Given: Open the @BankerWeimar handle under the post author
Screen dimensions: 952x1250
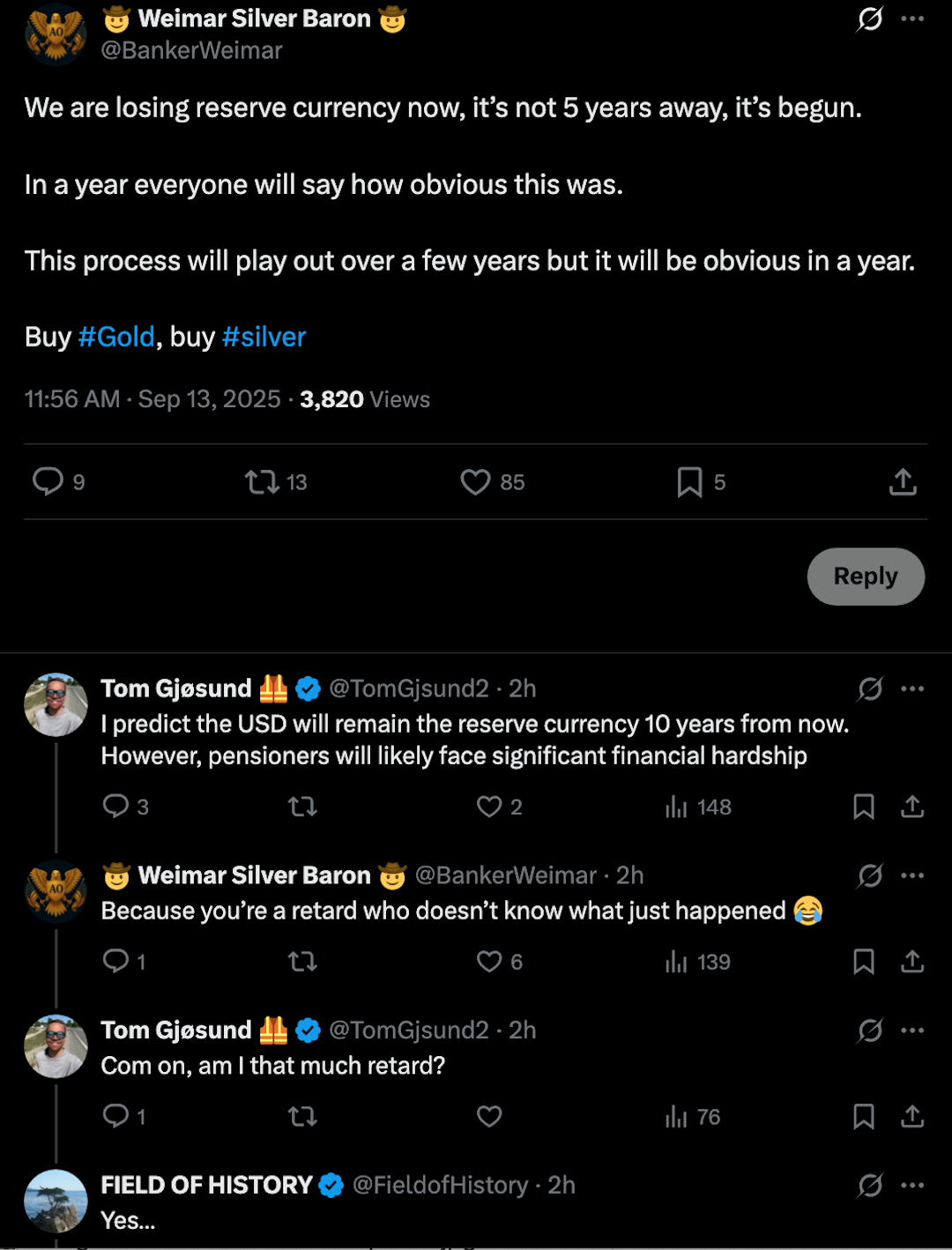Looking at the screenshot, I should click(x=191, y=50).
